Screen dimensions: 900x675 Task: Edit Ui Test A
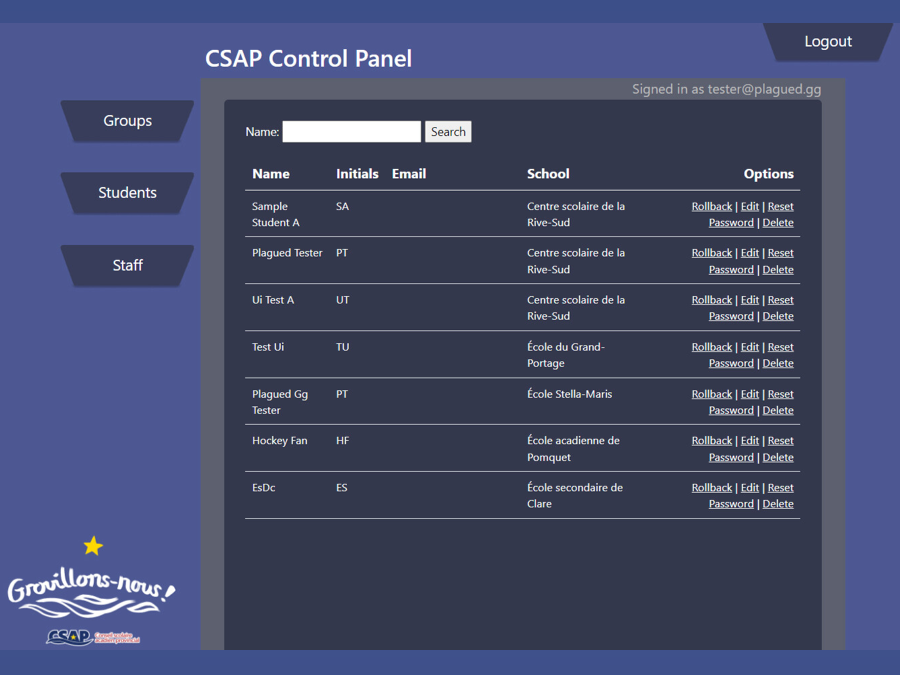tap(750, 300)
